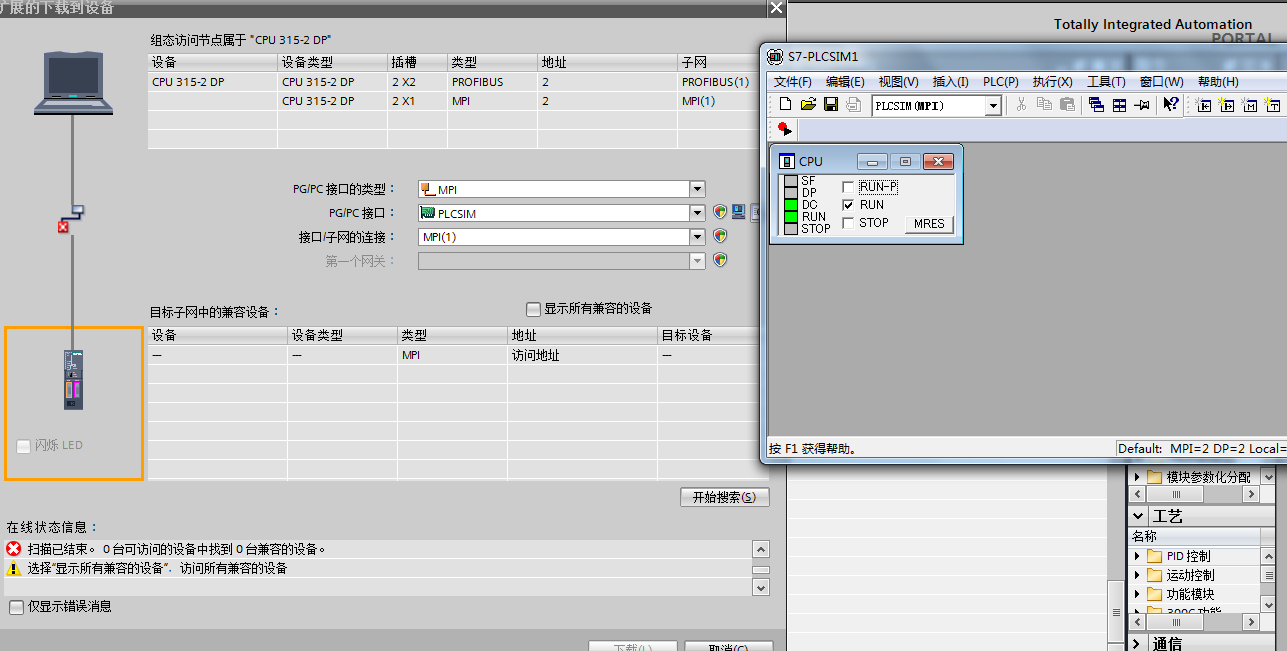Open the 执行(X) menu in PLCSIM
The image size is (1287, 651).
(x=1052, y=82)
